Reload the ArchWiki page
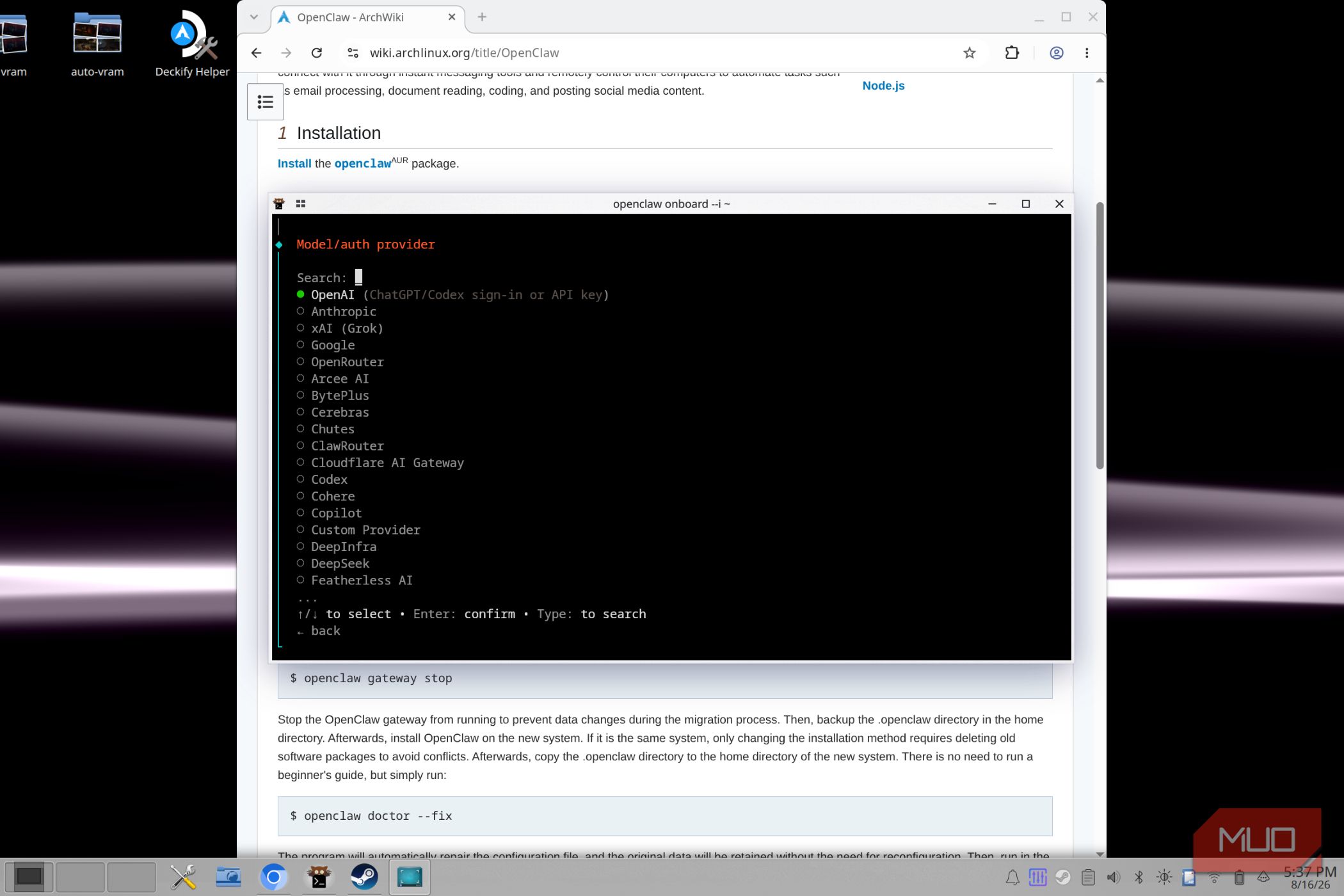 316,53
